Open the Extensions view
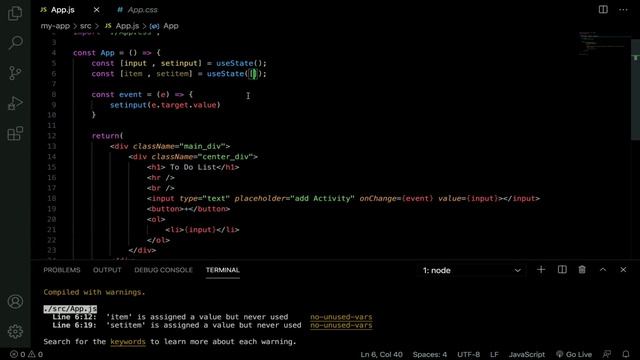Screen dimensions: 640x360 [x=15, y=133]
